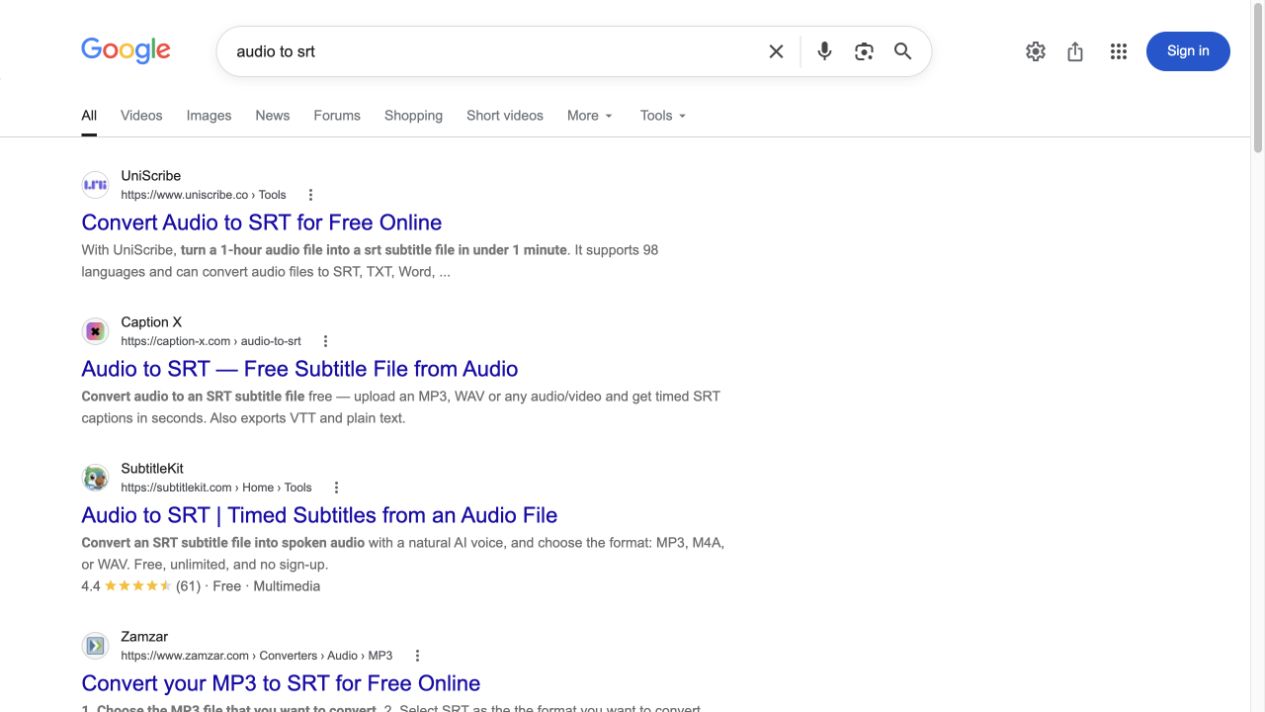Click the SubtitleKit site name text
The width and height of the screenshot is (1265, 712).
[x=152, y=468]
